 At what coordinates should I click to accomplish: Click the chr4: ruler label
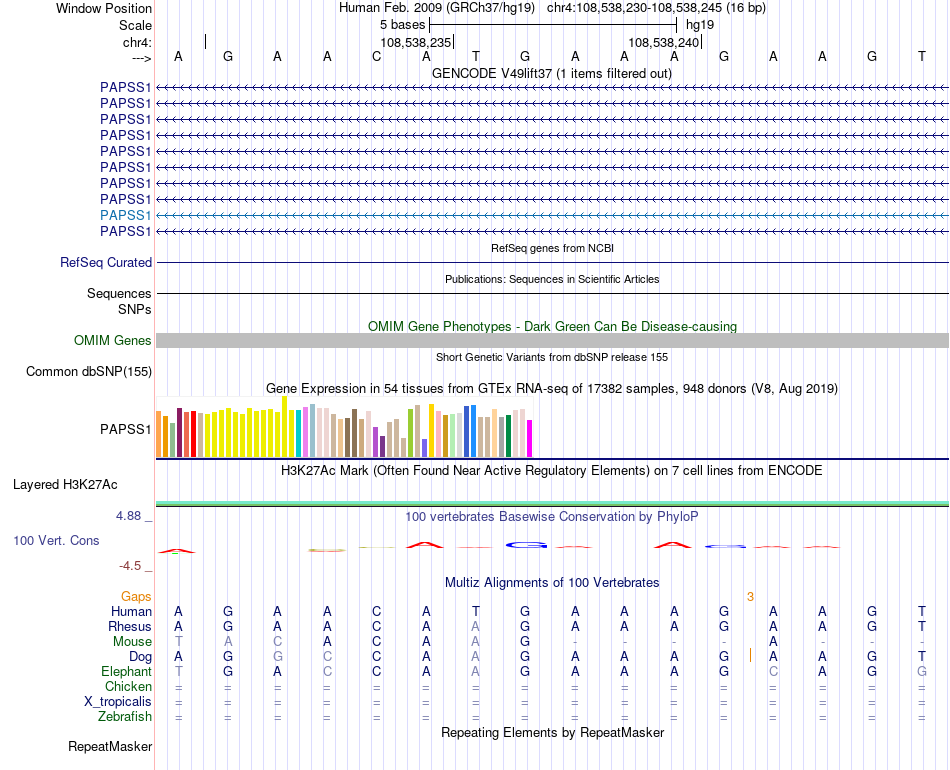coord(137,42)
